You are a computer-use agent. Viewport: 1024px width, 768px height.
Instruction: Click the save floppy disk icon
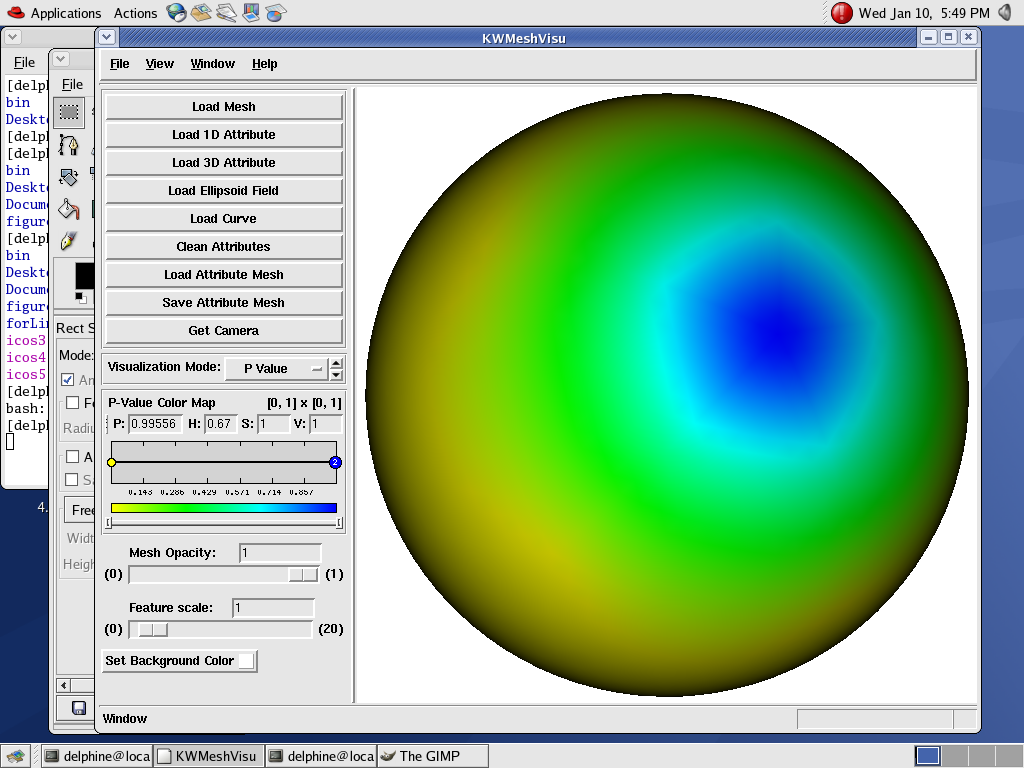[78, 708]
